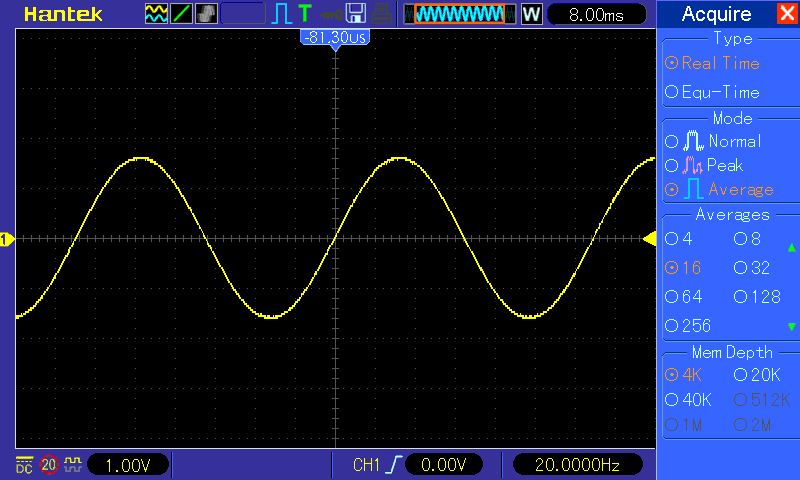
Task: Click the 0.00V trigger level readout
Action: [x=444, y=465]
